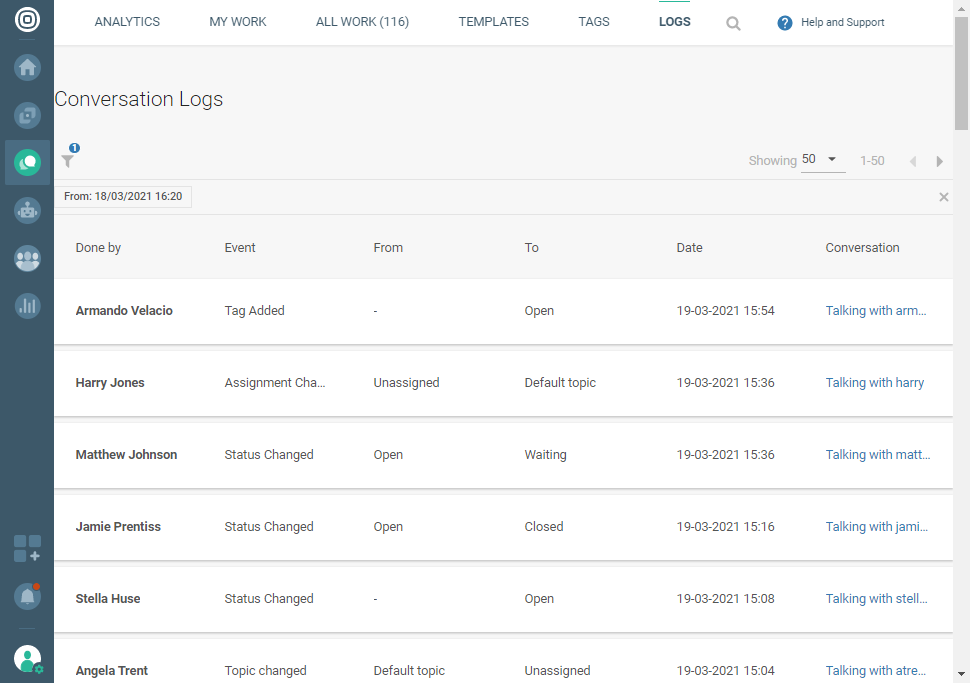Click the notifications bell icon

(27, 596)
